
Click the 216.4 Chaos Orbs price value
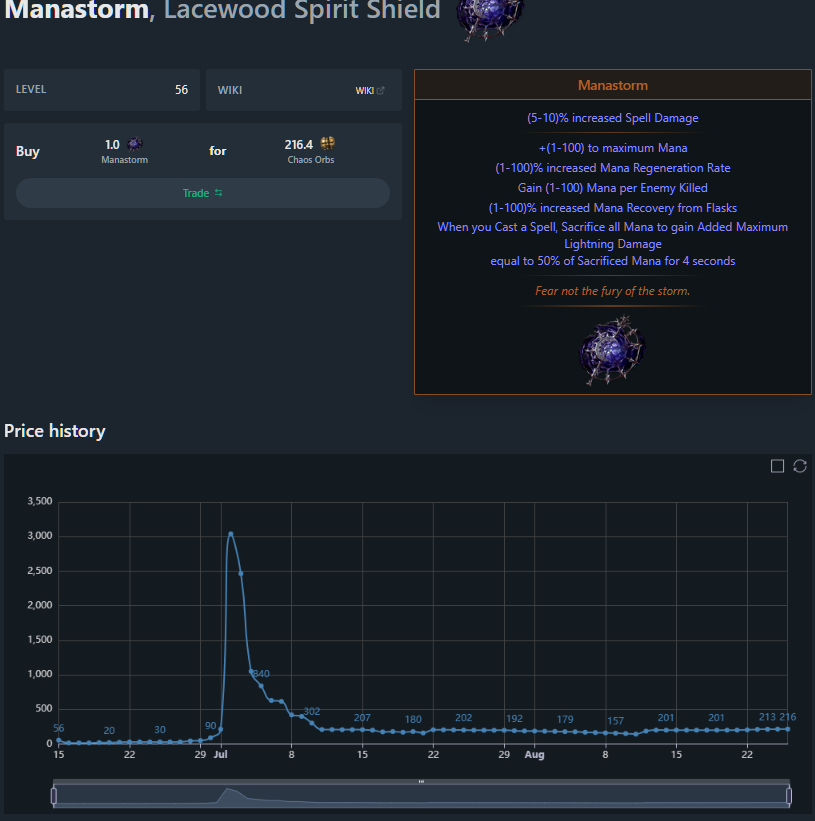click(x=298, y=145)
